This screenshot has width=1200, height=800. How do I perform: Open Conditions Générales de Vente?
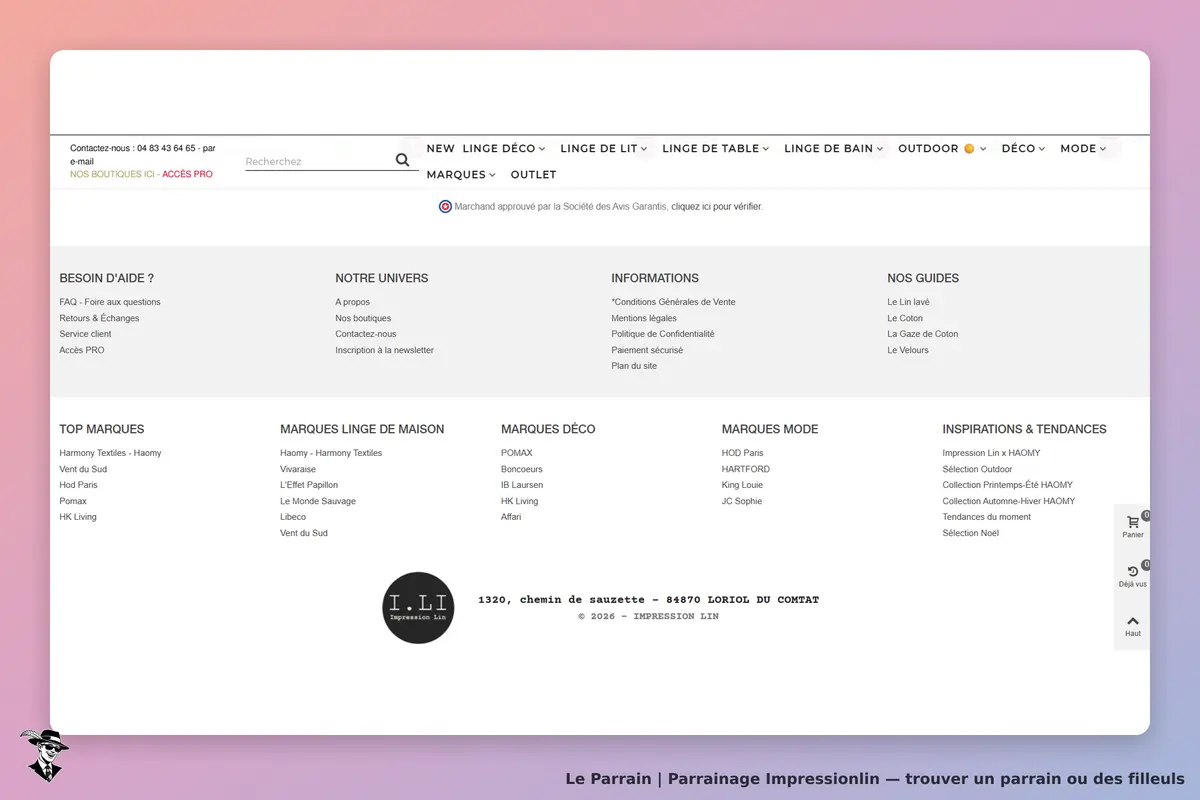673,302
